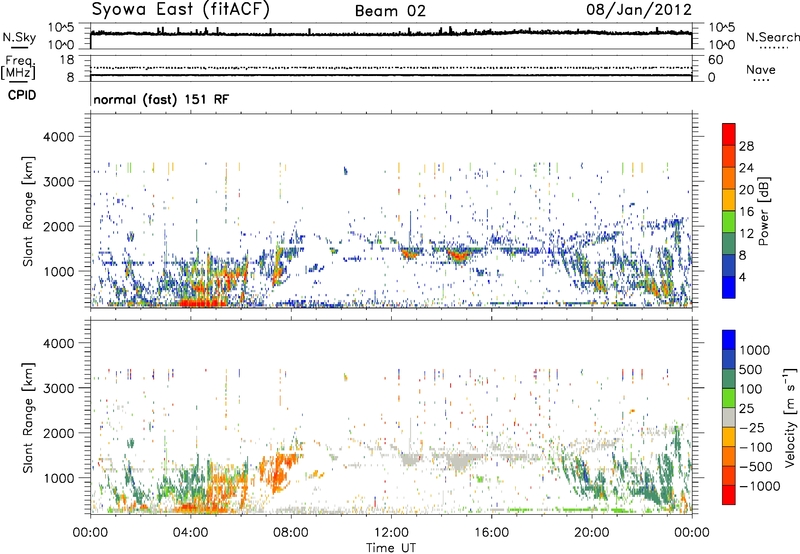Image resolution: width=800 pixels, height=554 pixels.
Task: Click the "-1000" Velocity colorbar label
Action: click(759, 486)
